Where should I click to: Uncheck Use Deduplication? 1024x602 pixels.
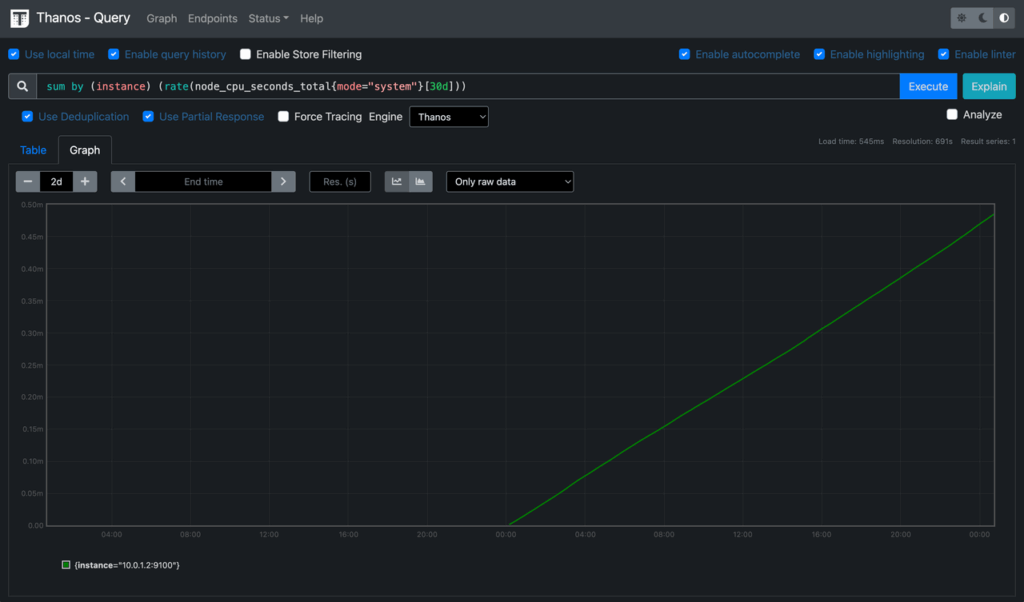point(27,116)
